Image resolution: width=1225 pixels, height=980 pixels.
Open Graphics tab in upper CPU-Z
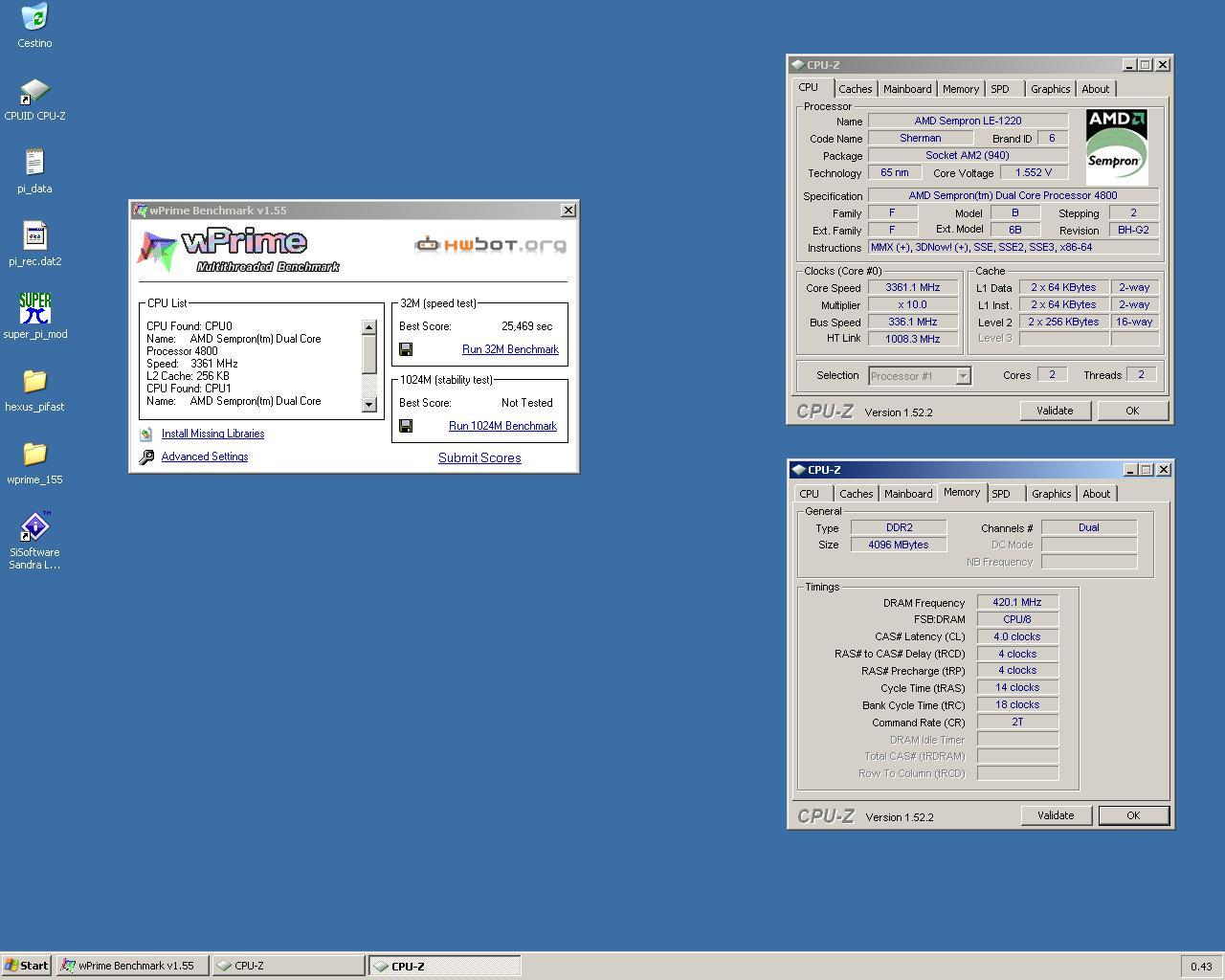(1050, 89)
